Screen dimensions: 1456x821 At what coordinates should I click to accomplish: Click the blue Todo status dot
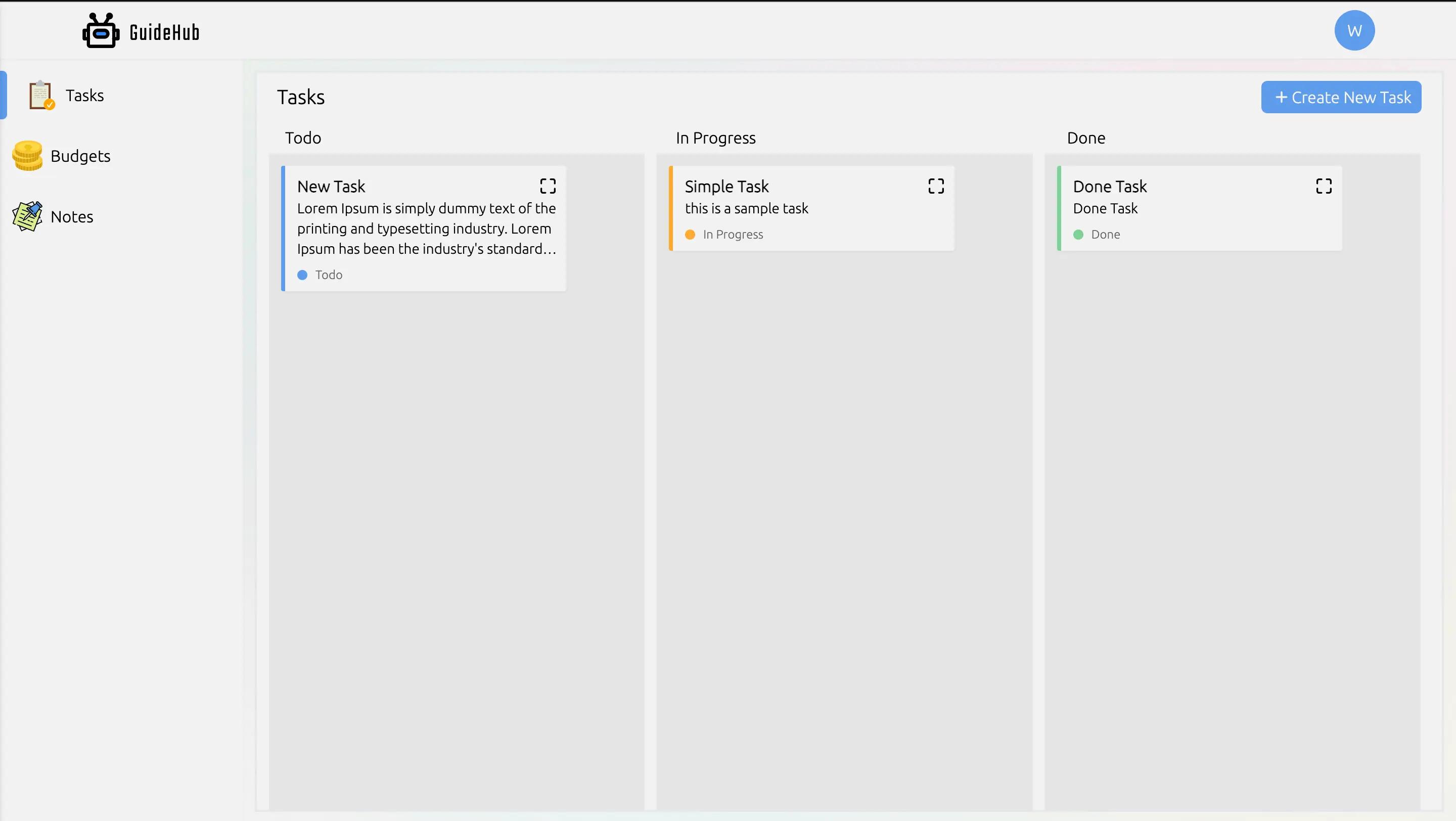click(x=302, y=275)
